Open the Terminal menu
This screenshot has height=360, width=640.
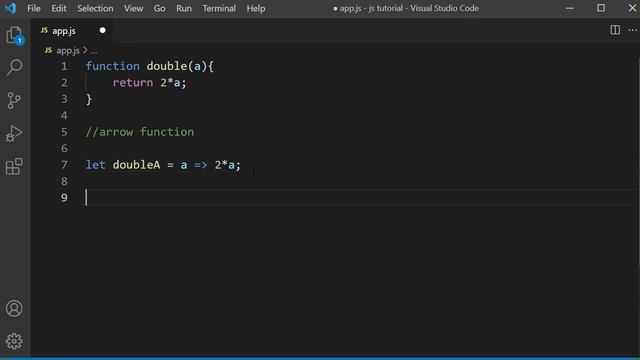click(219, 9)
